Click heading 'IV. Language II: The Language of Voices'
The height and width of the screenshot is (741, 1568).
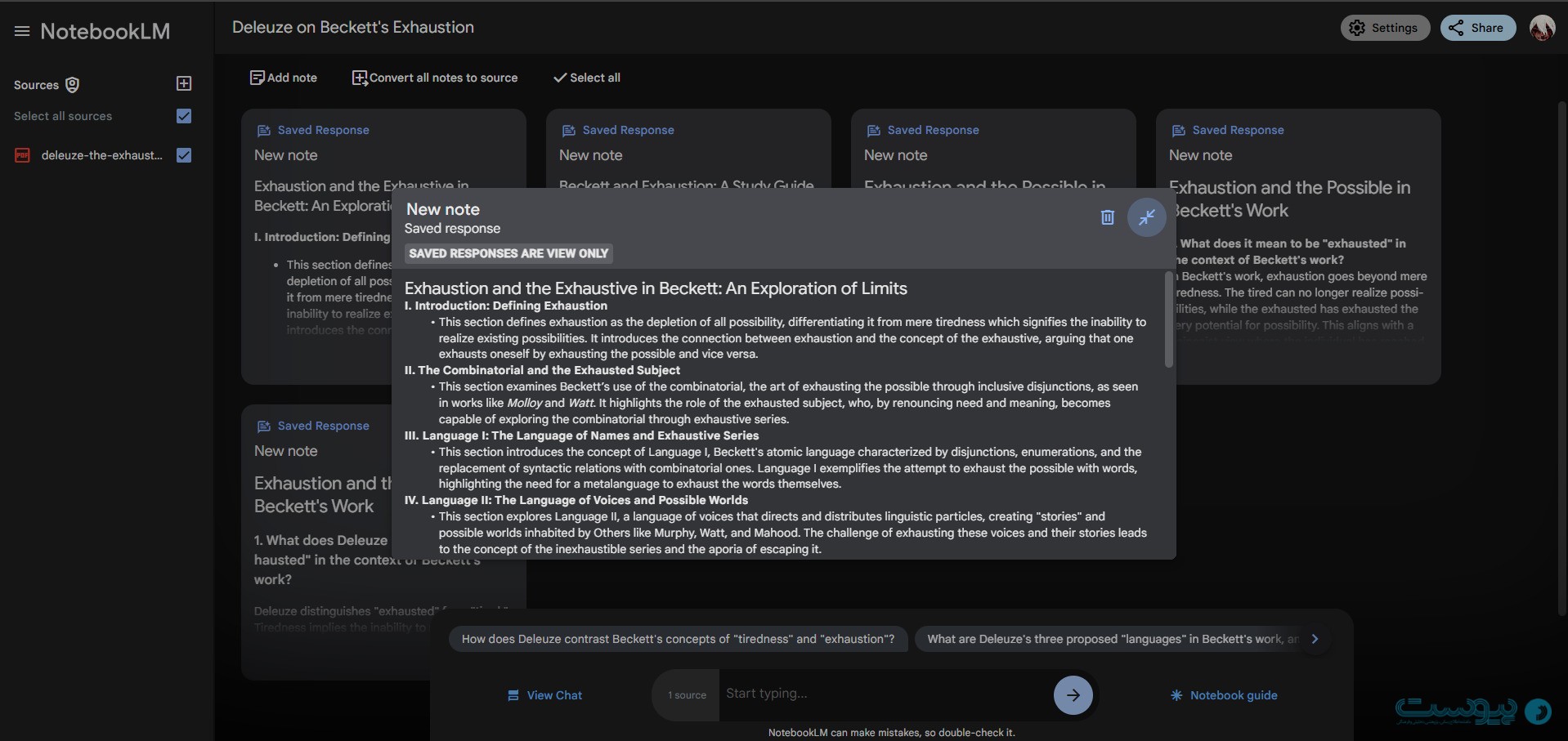coord(576,500)
